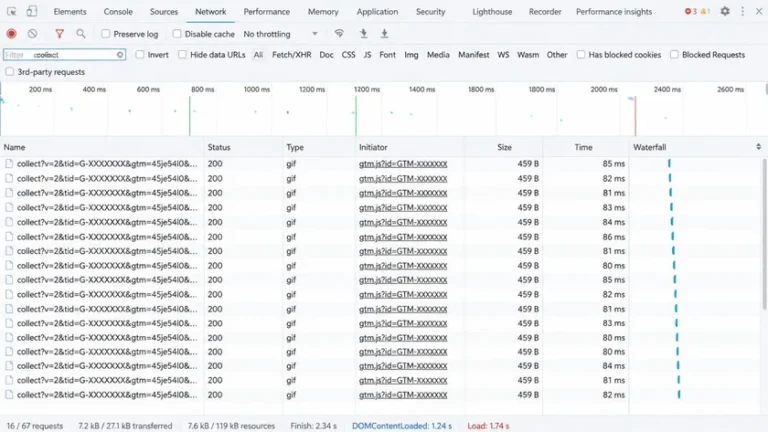
Task: Click the red load marker in timeline overview
Action: (x=635, y=116)
